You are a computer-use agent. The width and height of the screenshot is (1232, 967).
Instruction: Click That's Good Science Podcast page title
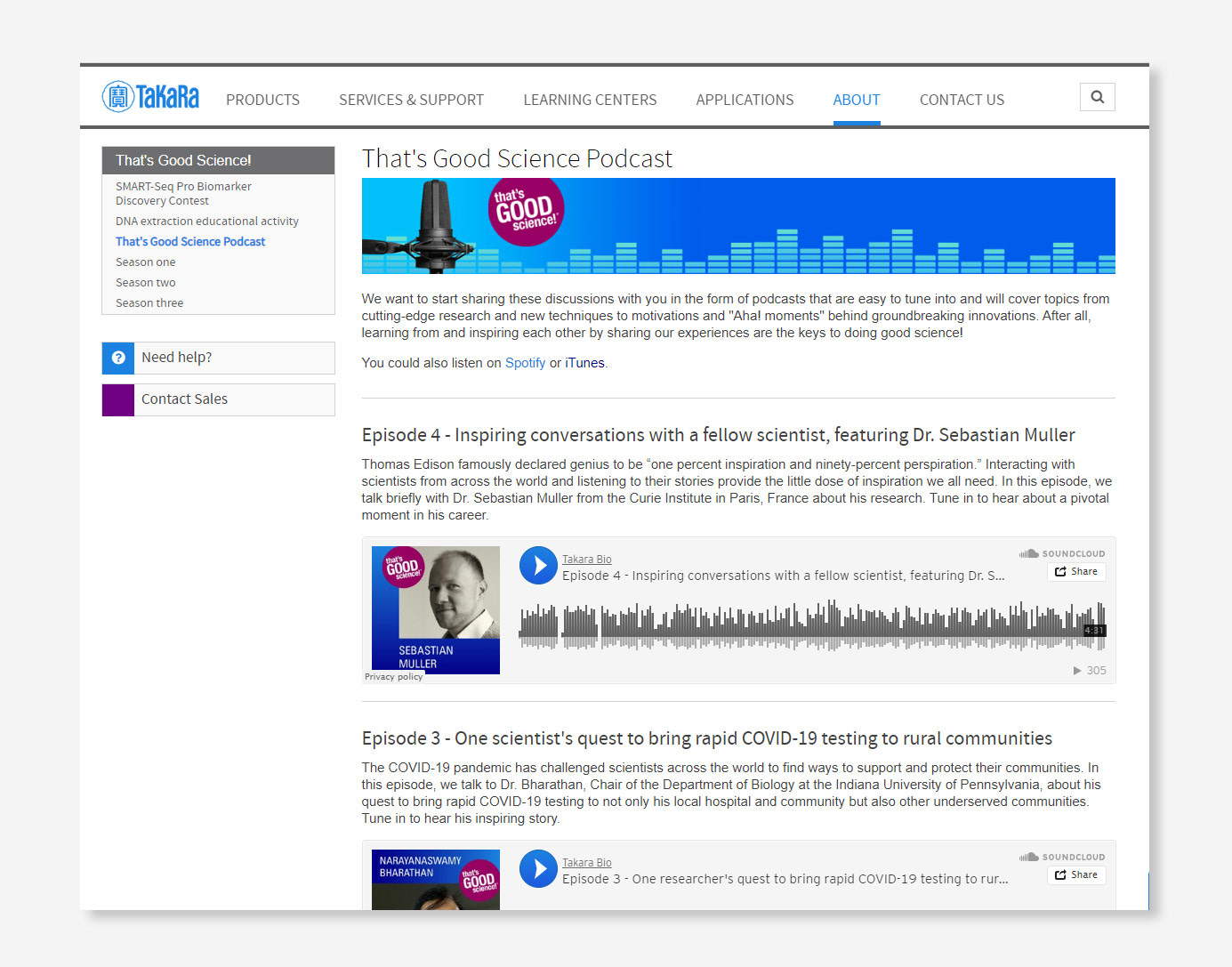coord(517,158)
